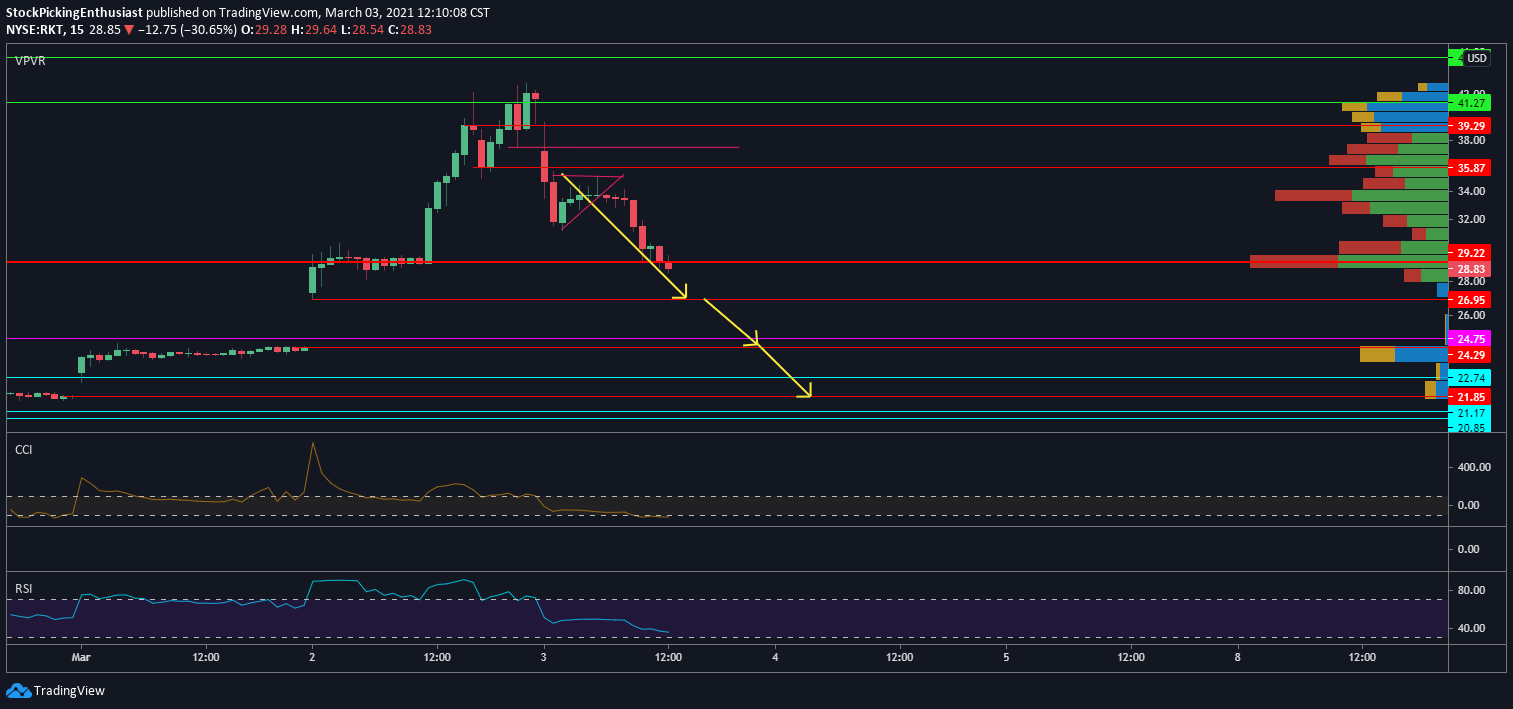The image size is (1513, 709).
Task: Open the USD currency selector
Action: click(1477, 58)
